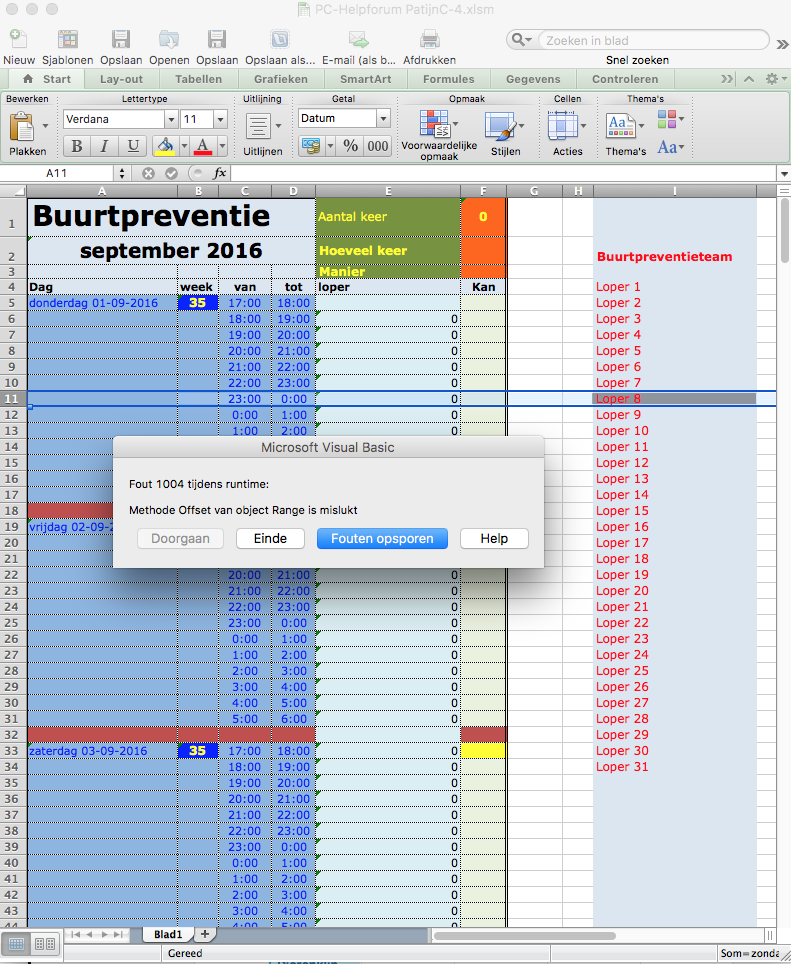This screenshot has width=791, height=964.
Task: Click the Plakken clipboard icon
Action: pyautogui.click(x=23, y=127)
